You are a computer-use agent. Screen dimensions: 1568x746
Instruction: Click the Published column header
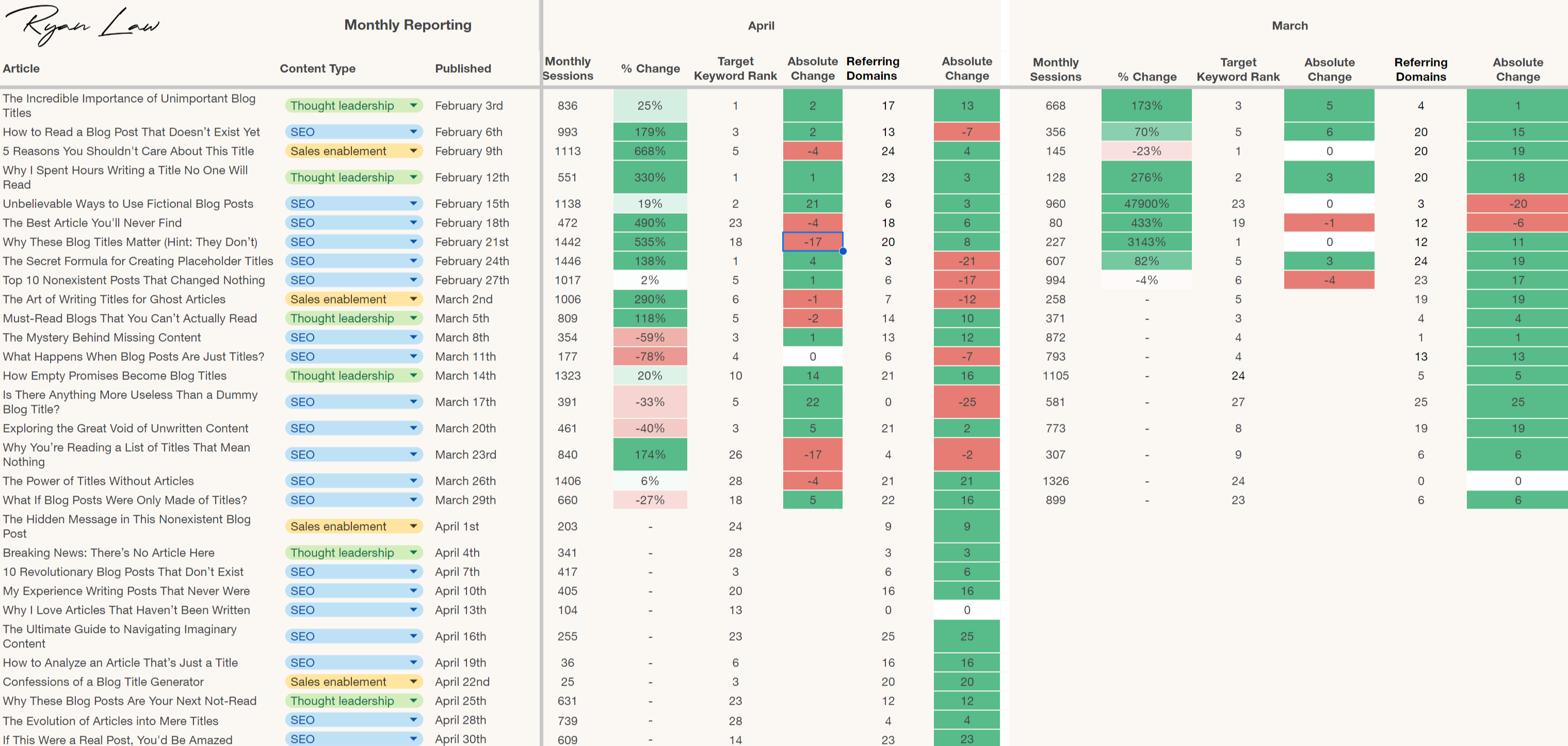[x=463, y=68]
